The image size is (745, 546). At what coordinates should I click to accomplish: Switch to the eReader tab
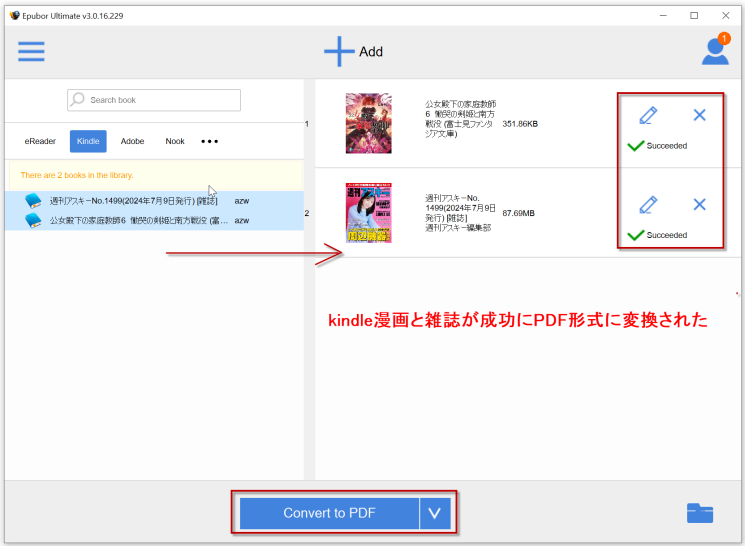click(x=40, y=141)
